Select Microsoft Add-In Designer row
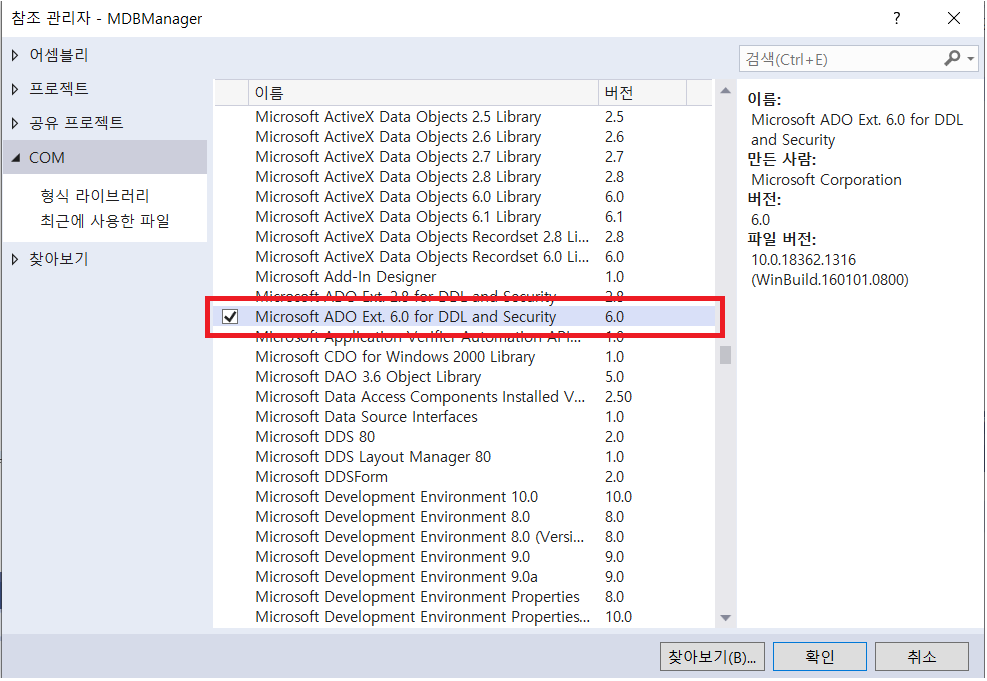The width and height of the screenshot is (987, 681). click(463, 277)
